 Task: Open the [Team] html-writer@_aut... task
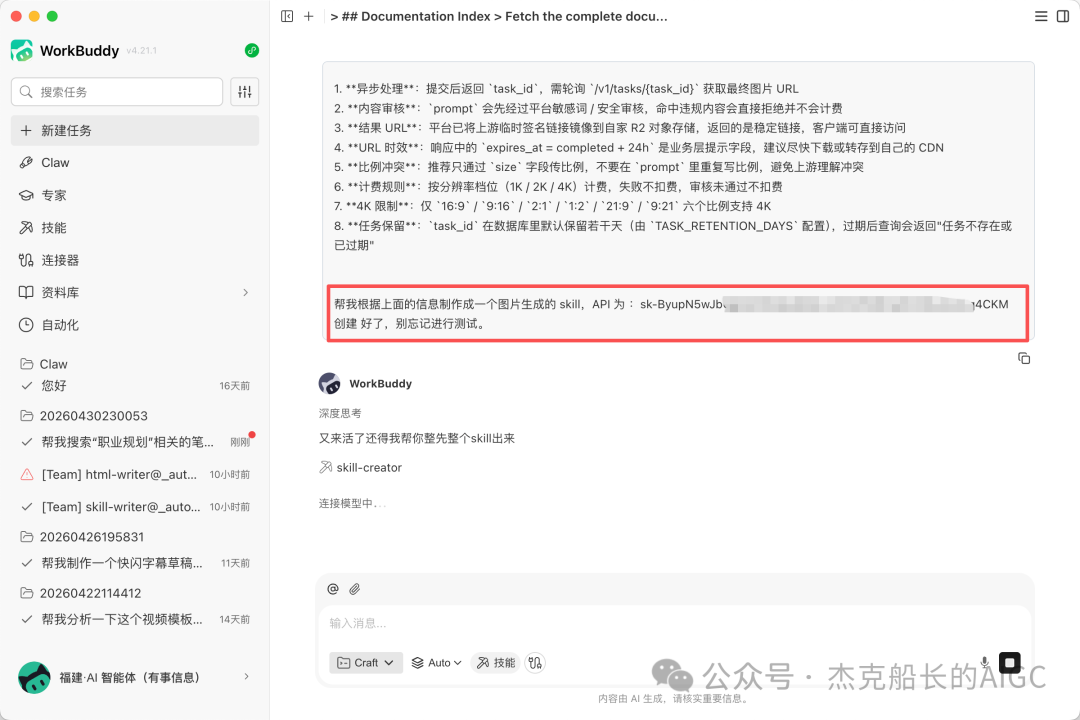click(x=135, y=475)
